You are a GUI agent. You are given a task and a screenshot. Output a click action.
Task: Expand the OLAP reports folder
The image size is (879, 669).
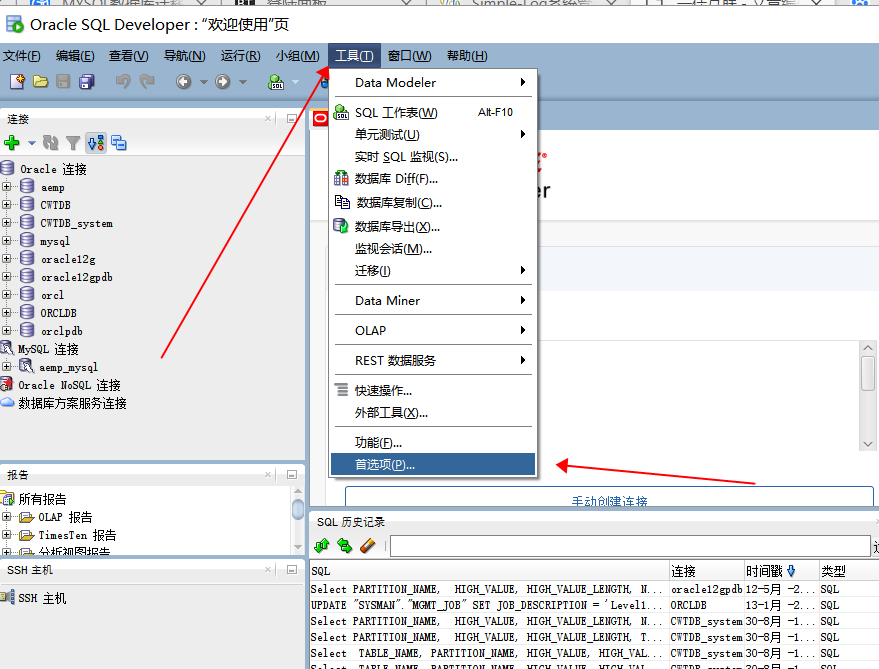click(x=7, y=516)
